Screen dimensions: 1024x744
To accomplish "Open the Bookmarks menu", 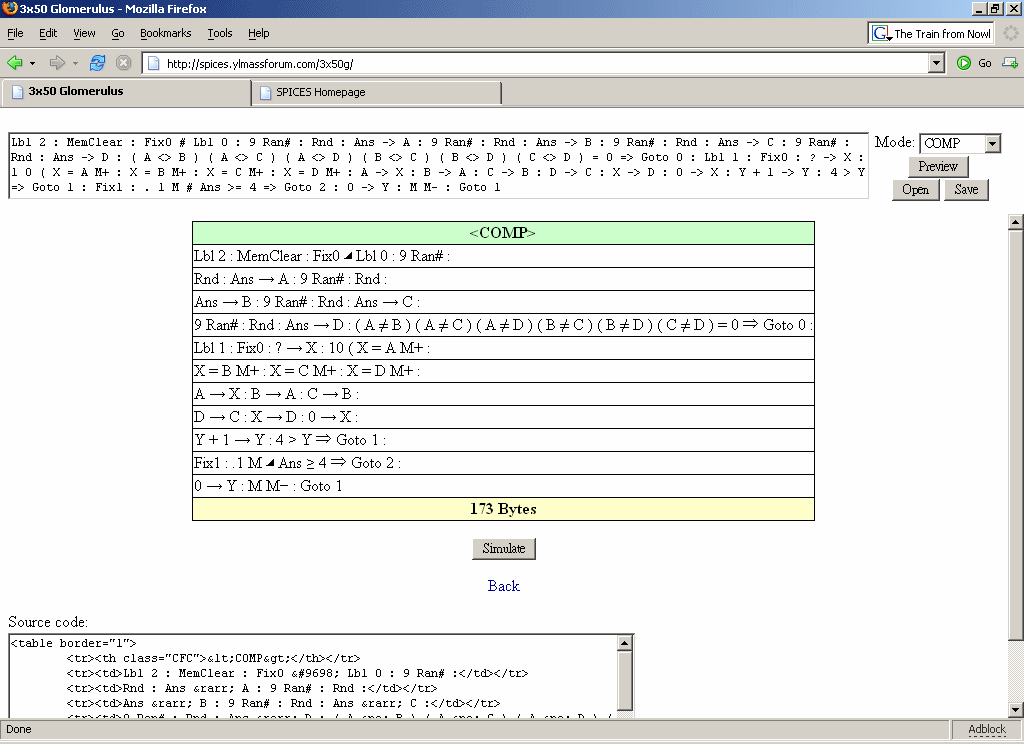I will coord(165,33).
